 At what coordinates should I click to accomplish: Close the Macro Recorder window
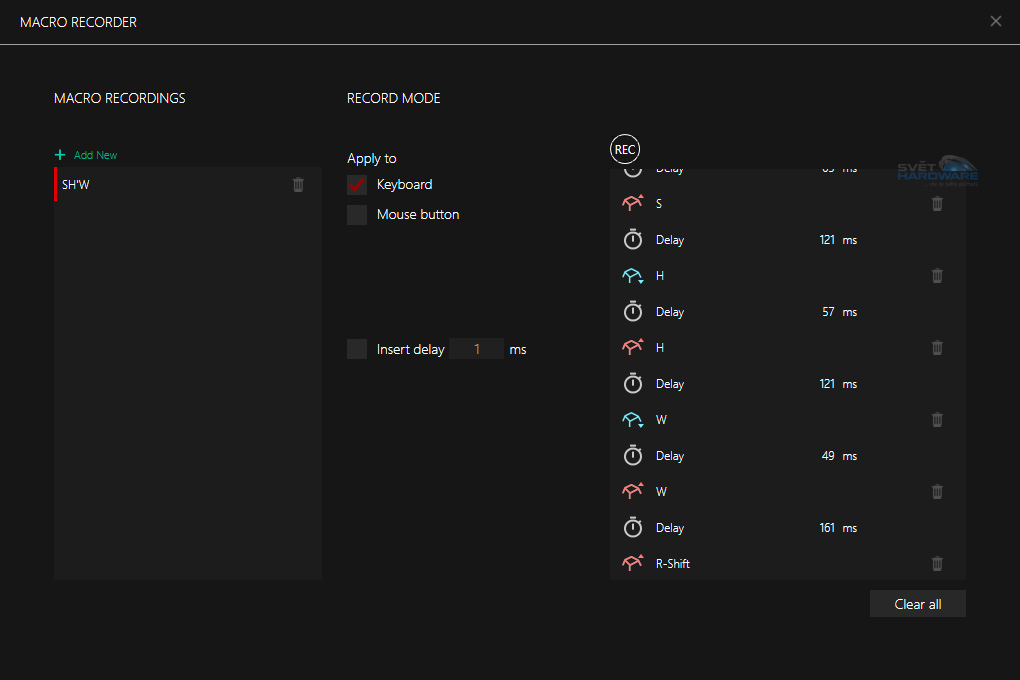(x=995, y=21)
